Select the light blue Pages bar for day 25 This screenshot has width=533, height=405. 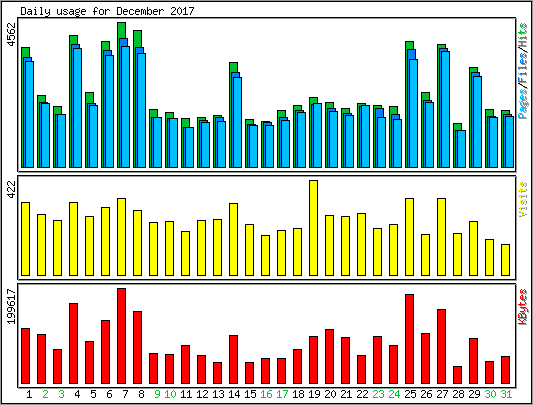tap(413, 114)
